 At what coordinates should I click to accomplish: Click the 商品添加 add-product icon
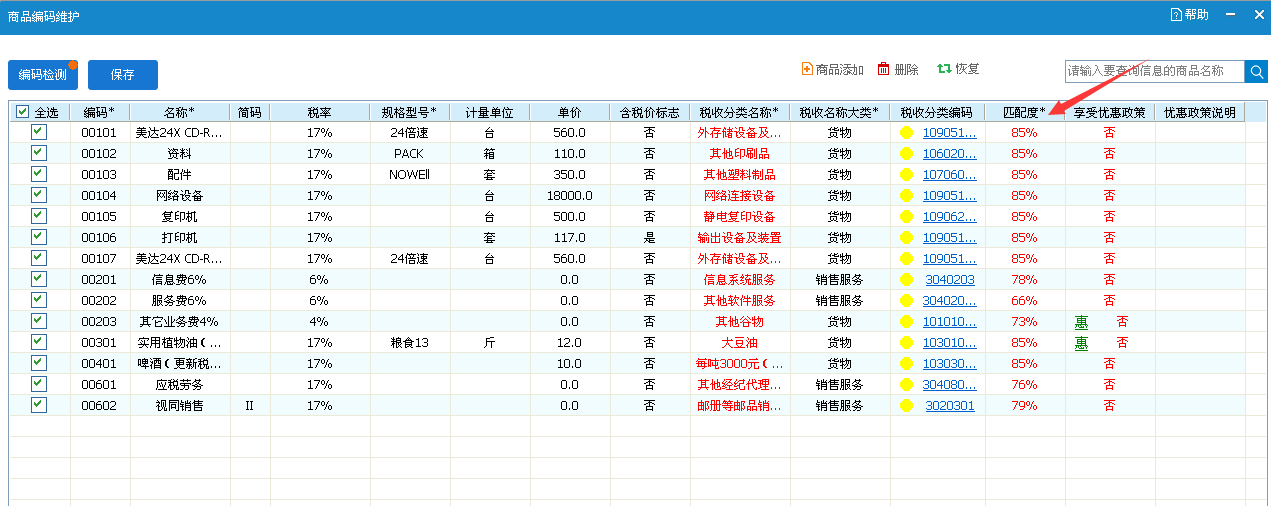tap(807, 69)
